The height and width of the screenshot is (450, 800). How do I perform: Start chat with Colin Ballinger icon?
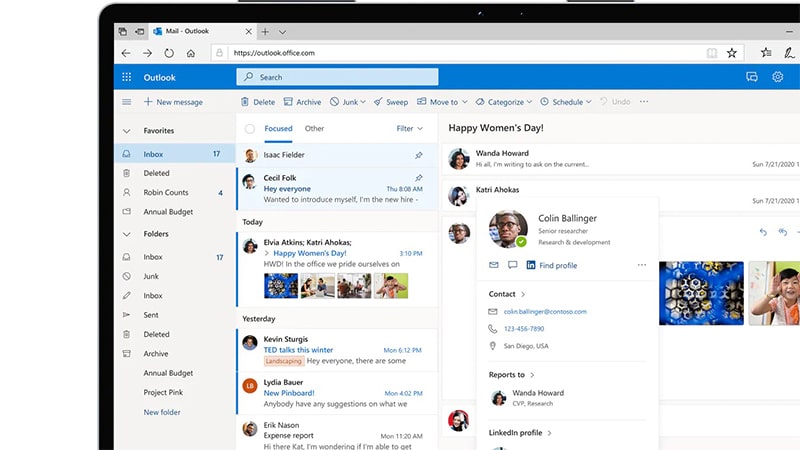click(x=512, y=265)
